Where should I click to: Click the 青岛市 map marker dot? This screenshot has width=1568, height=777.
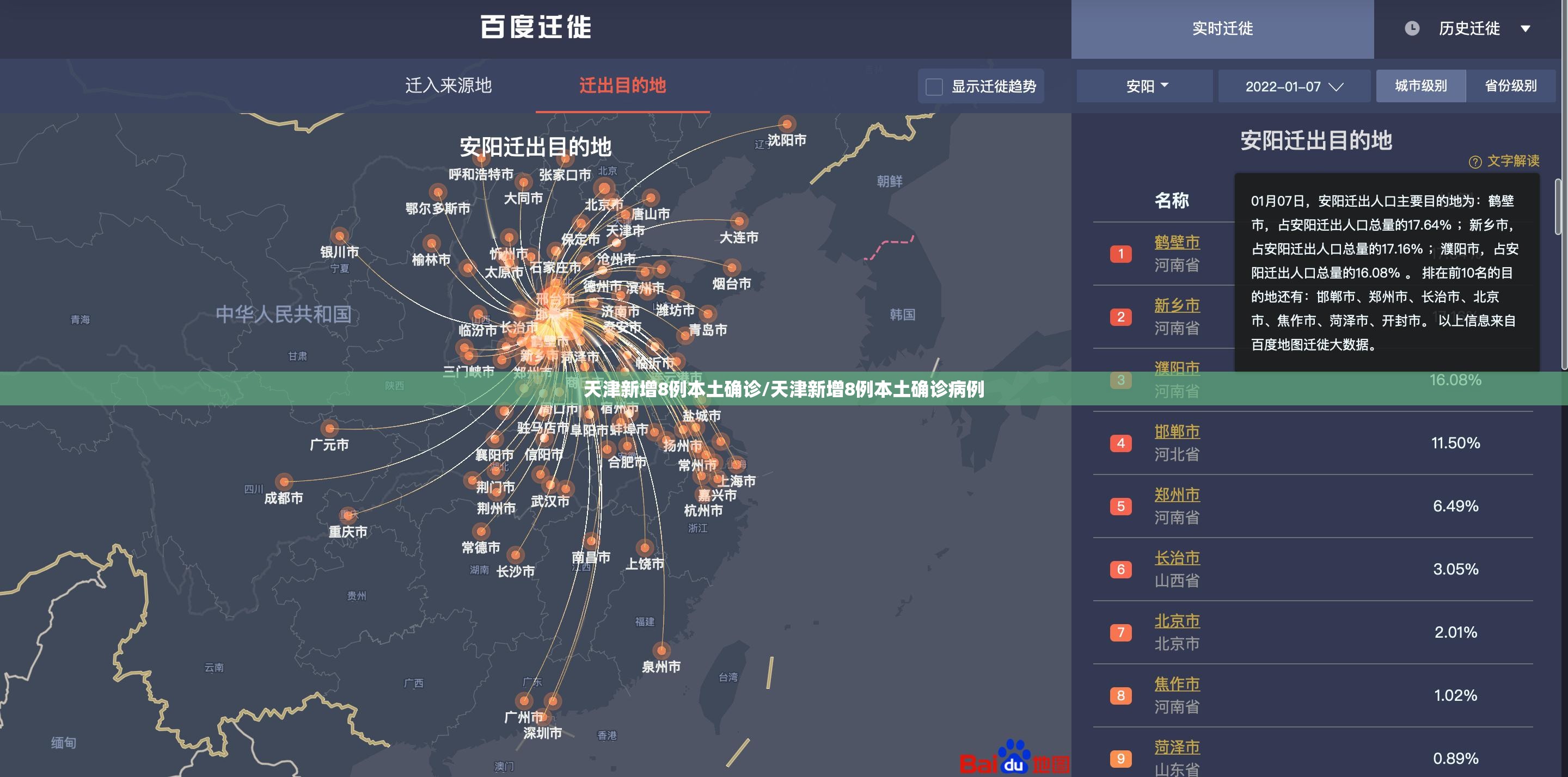click(708, 314)
